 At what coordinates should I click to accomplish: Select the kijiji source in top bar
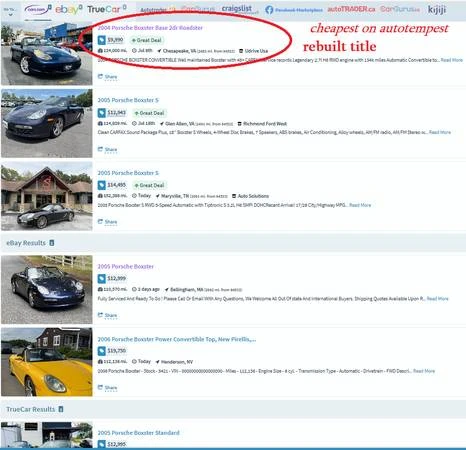[437, 10]
